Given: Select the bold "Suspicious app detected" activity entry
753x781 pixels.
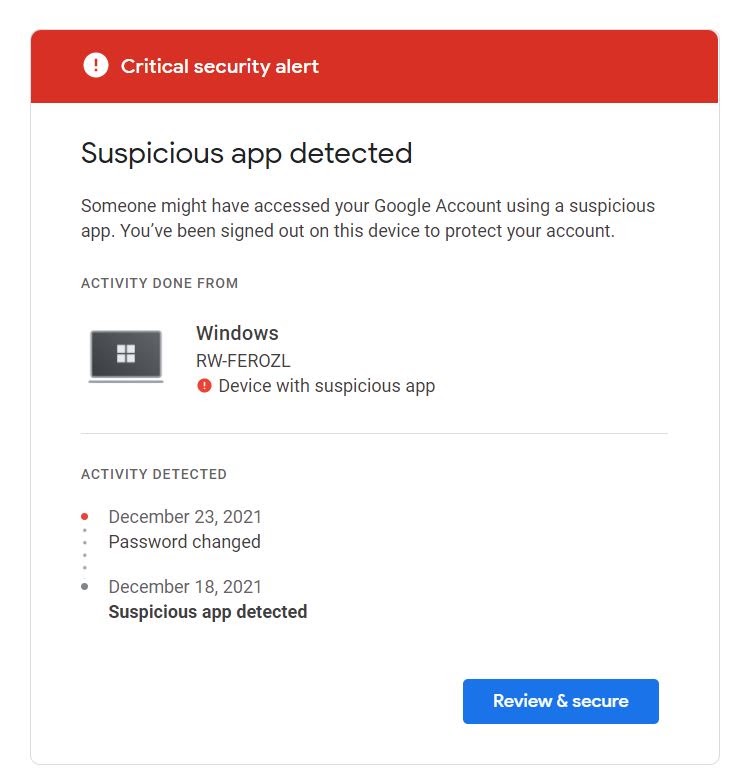Looking at the screenshot, I should [207, 611].
